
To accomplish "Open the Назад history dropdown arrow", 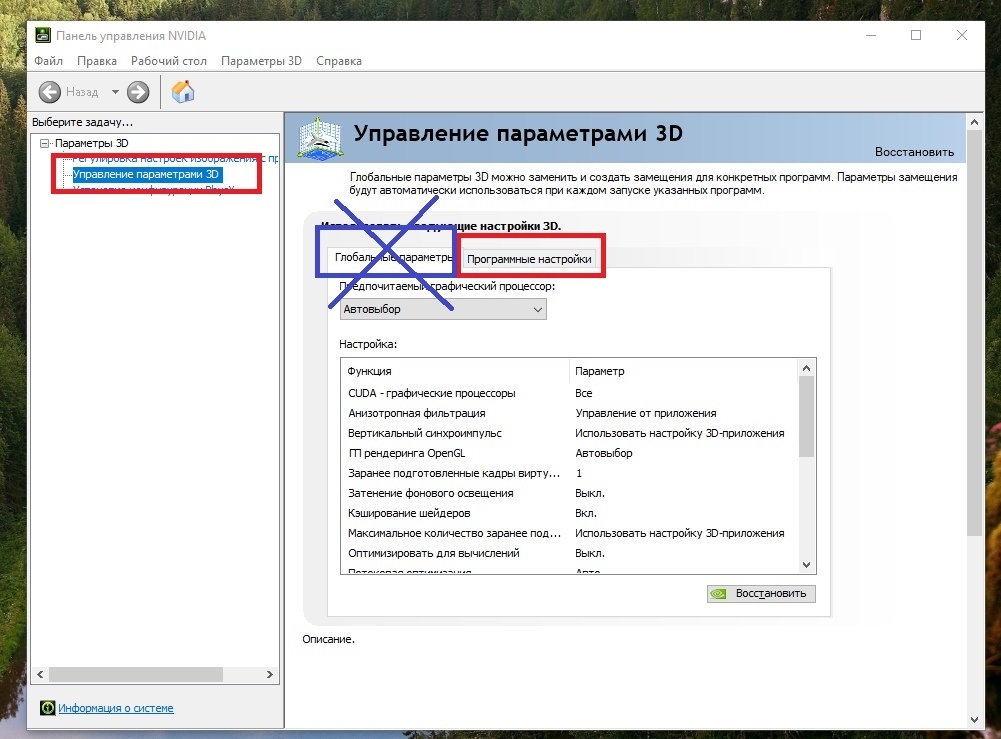I will point(115,92).
